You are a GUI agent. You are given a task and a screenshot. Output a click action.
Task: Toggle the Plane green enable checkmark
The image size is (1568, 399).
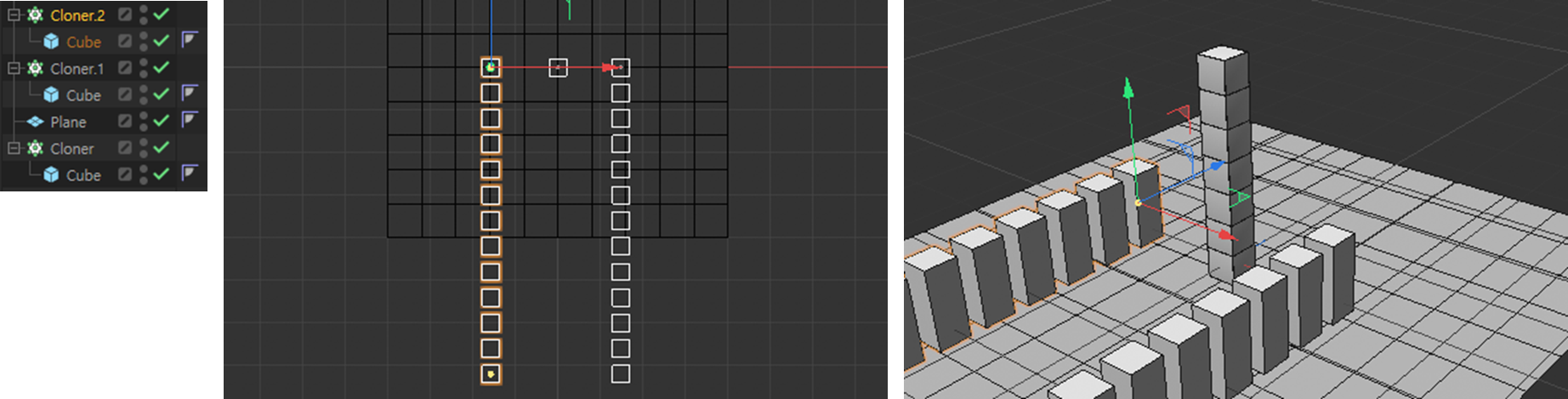tap(161, 120)
